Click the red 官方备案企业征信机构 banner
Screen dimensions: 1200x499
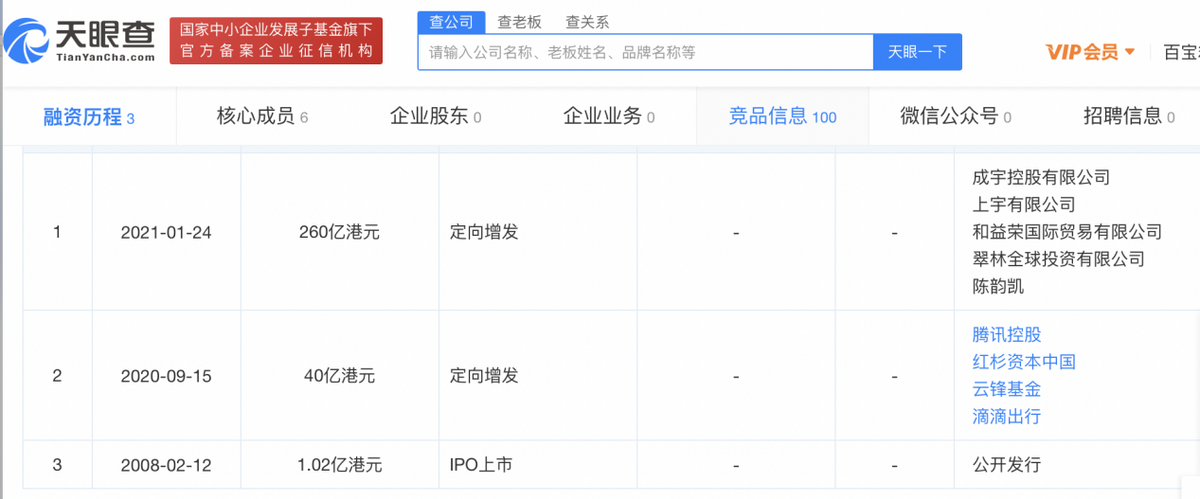click(276, 41)
